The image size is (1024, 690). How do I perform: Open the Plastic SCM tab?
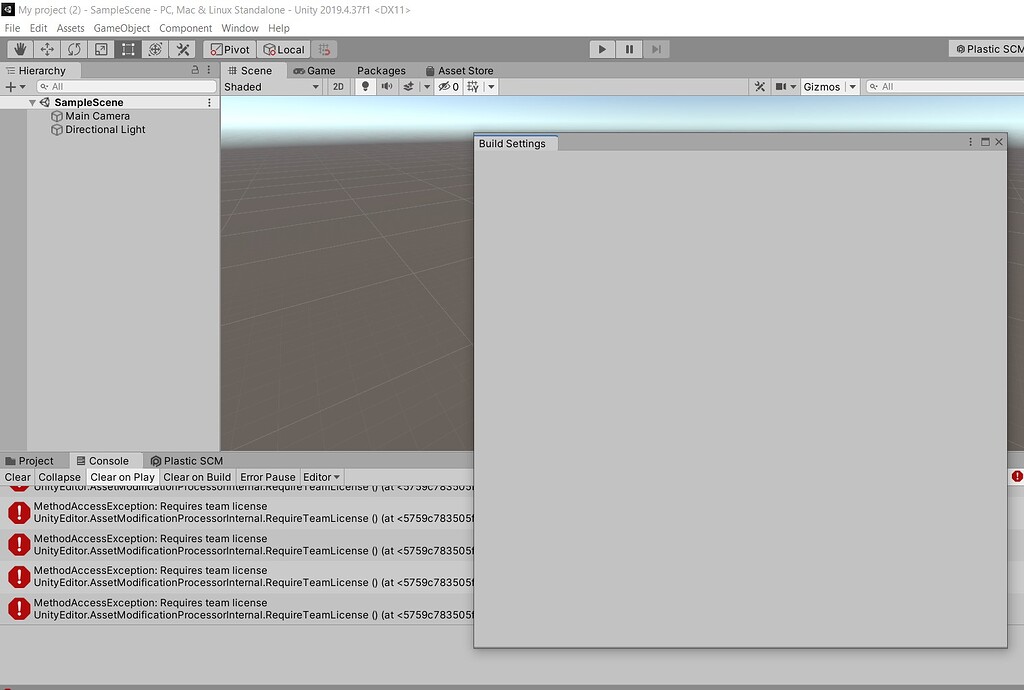[186, 460]
